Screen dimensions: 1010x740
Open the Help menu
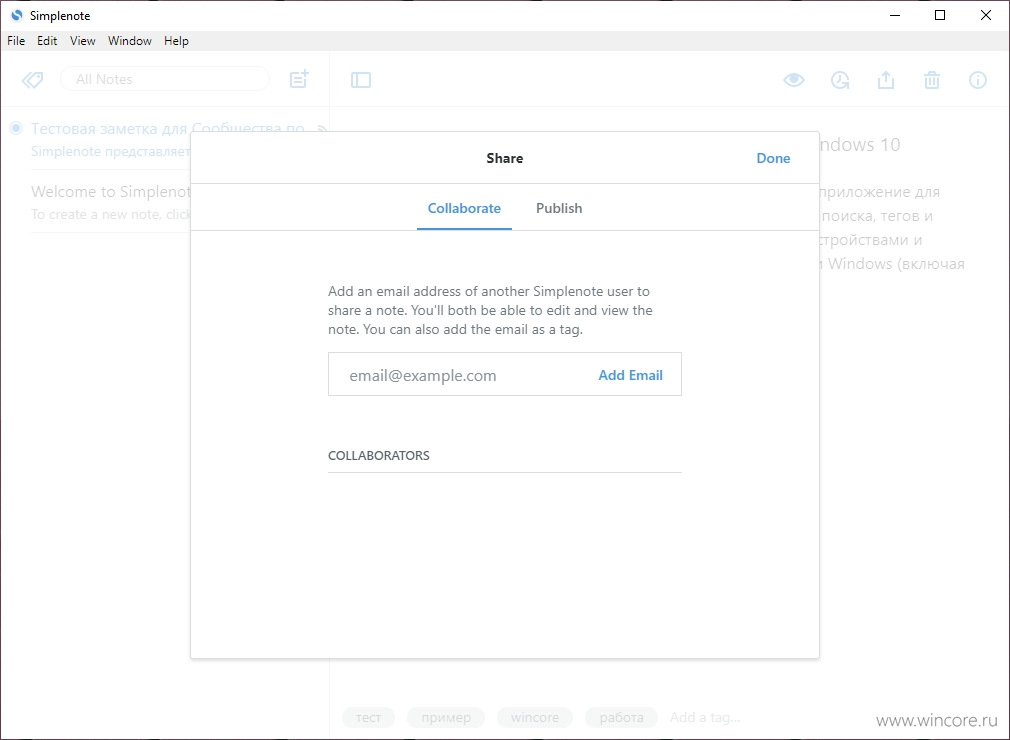coord(176,41)
